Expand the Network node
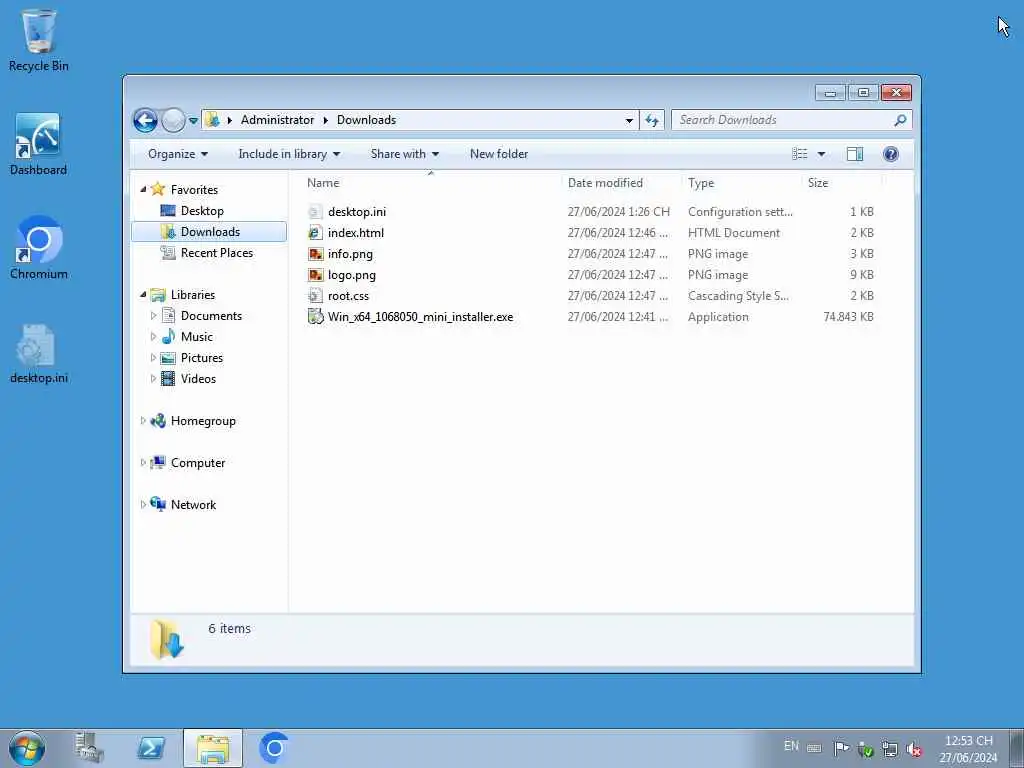 coord(143,505)
